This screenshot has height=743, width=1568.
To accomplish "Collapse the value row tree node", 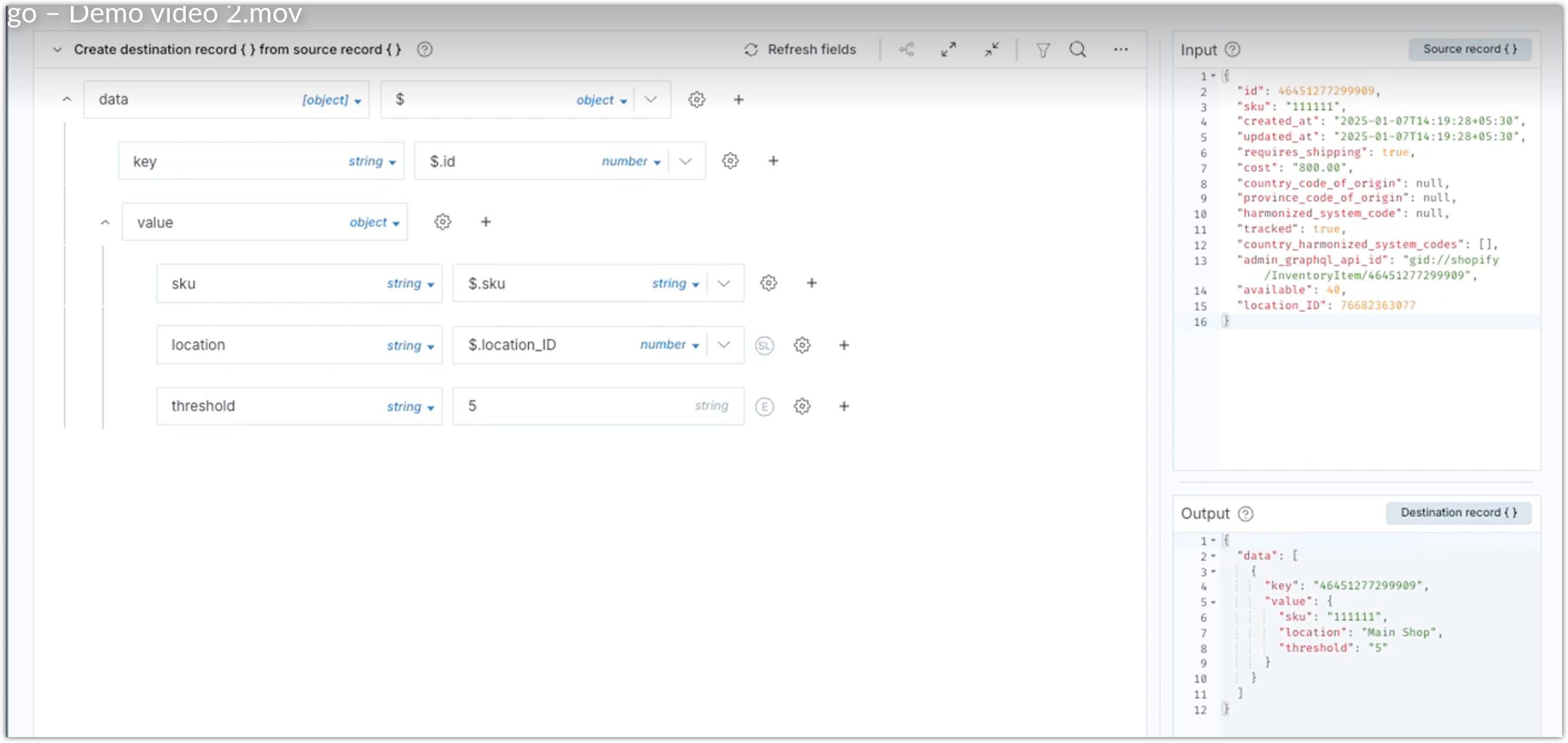I will (x=105, y=222).
